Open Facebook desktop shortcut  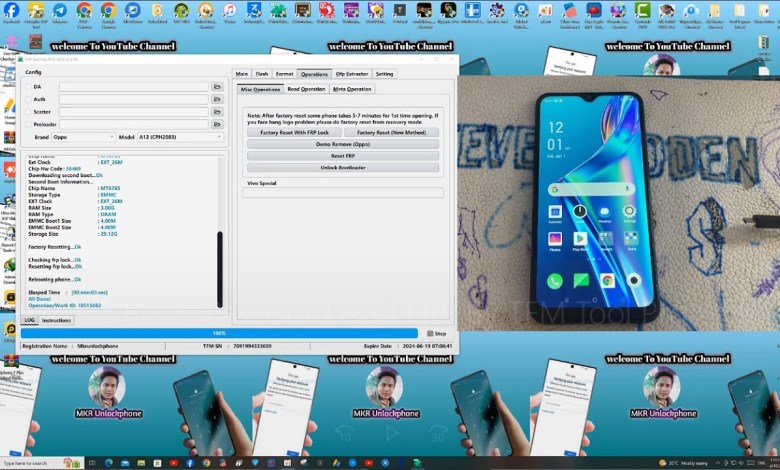click(x=11, y=12)
